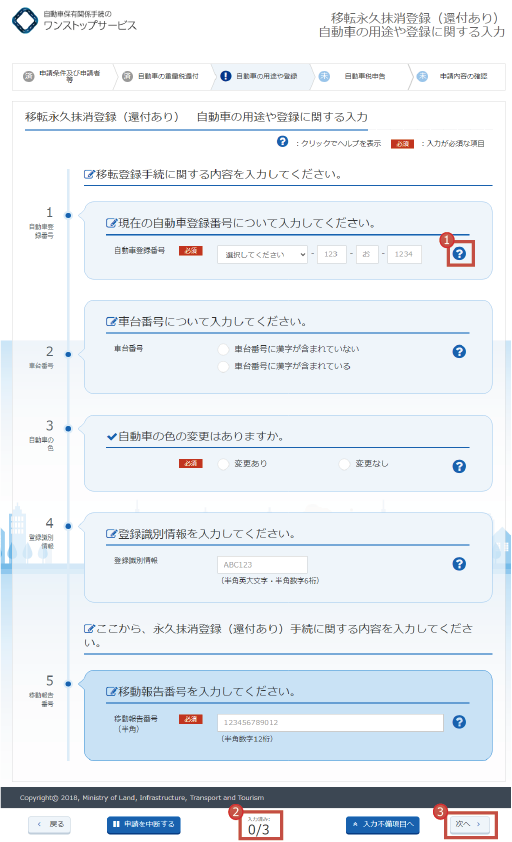Open the 選択してください registration dropdown
Viewport: 512px width, 842px height.
coord(263,255)
